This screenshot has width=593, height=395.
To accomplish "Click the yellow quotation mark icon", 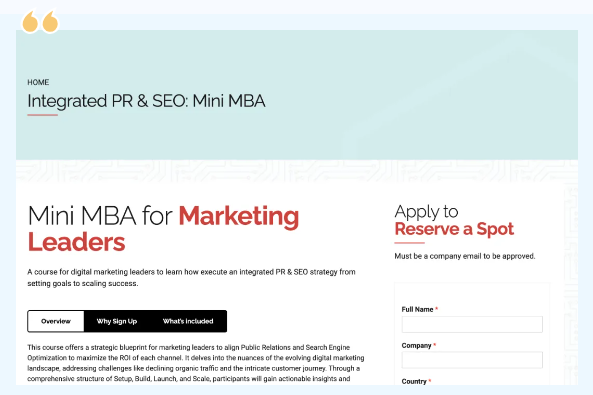I will tap(40, 21).
